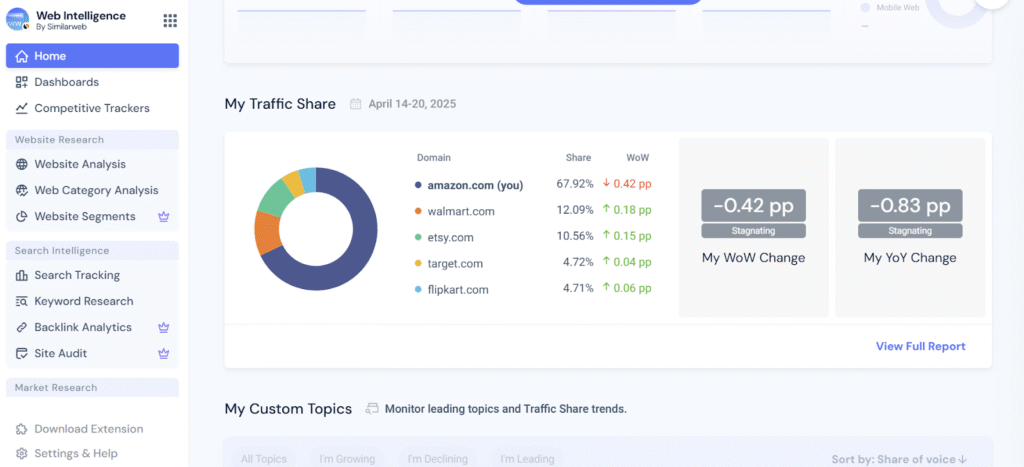Click the Web Category Analysis icon
The image size is (1024, 467).
tap(22, 190)
